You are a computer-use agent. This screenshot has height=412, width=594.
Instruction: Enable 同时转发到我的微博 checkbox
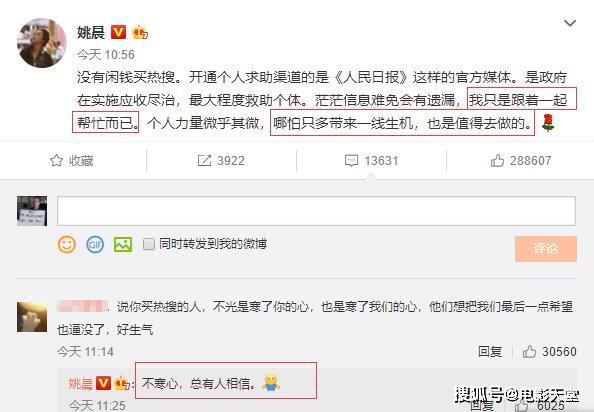pos(149,244)
